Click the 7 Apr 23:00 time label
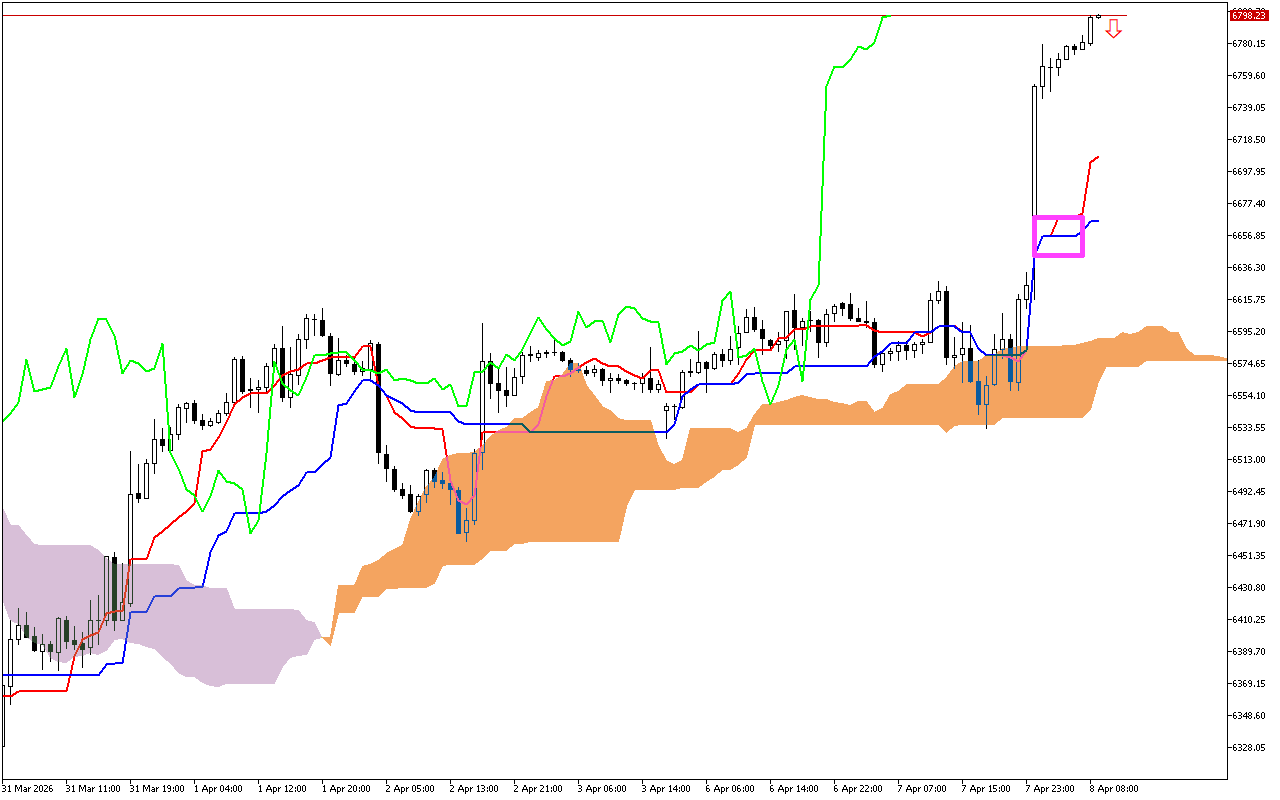This screenshot has width=1280, height=800. pos(1051,788)
